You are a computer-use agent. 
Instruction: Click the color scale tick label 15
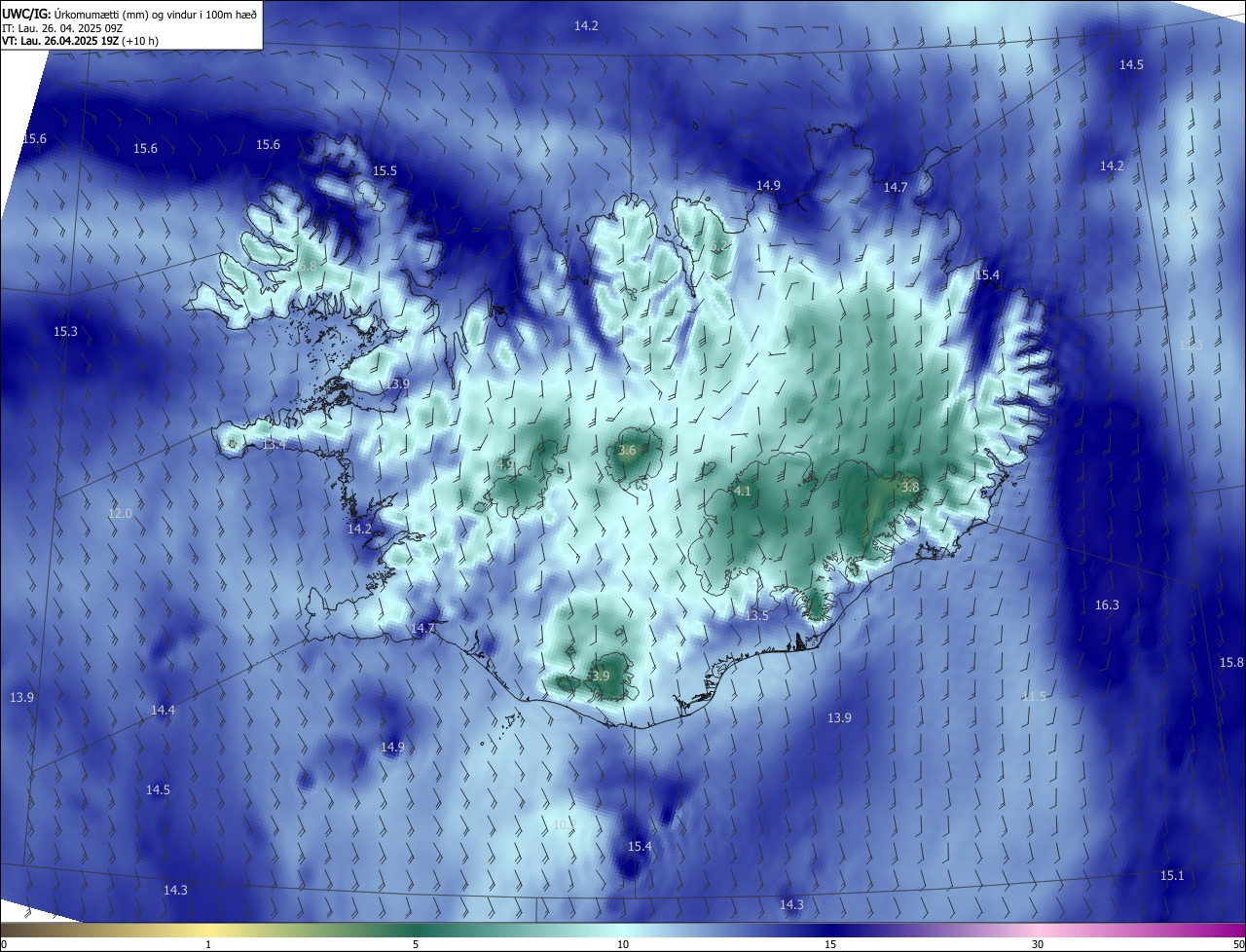(830, 944)
